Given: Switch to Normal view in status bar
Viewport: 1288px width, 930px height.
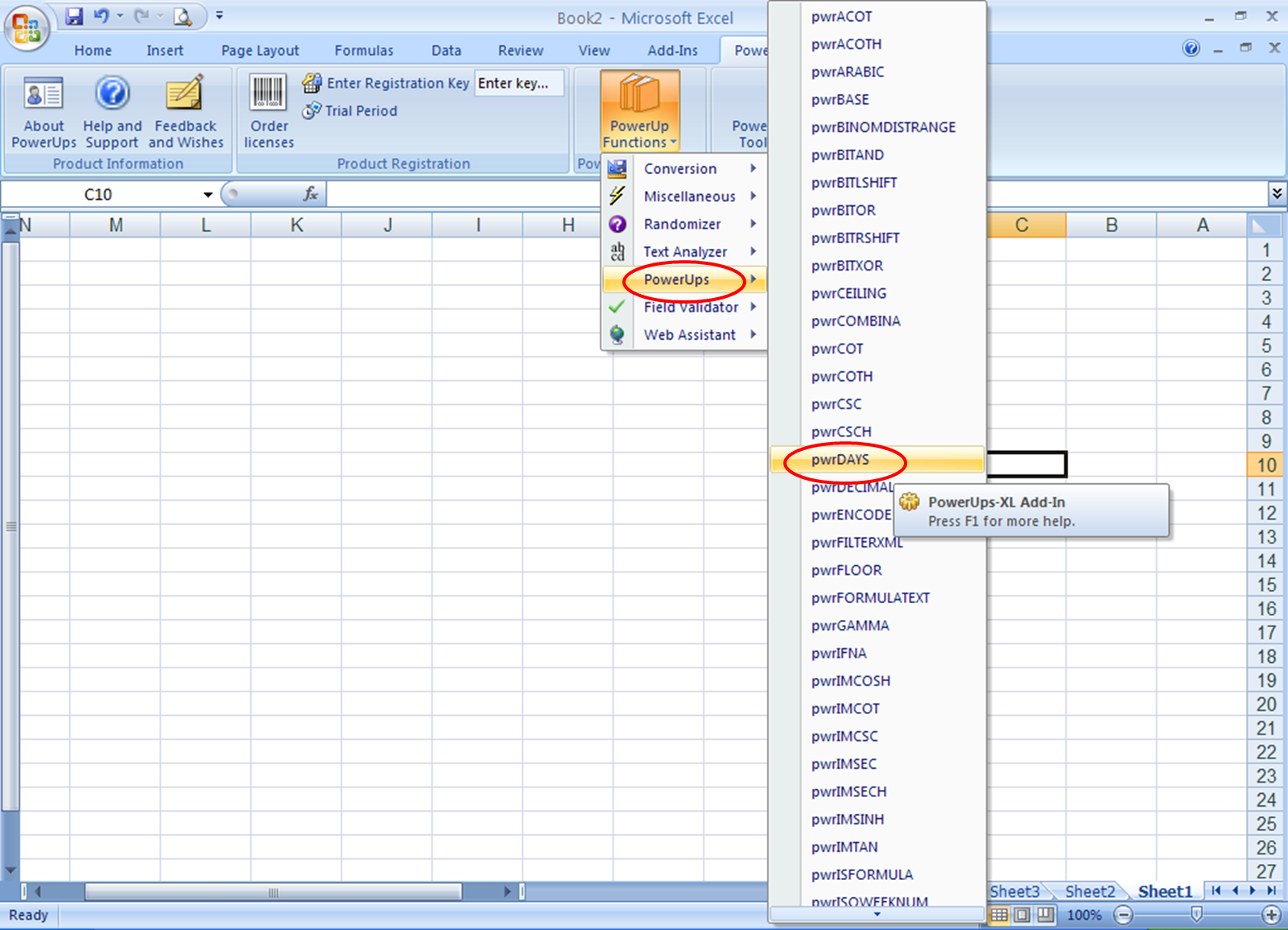Looking at the screenshot, I should (999, 915).
